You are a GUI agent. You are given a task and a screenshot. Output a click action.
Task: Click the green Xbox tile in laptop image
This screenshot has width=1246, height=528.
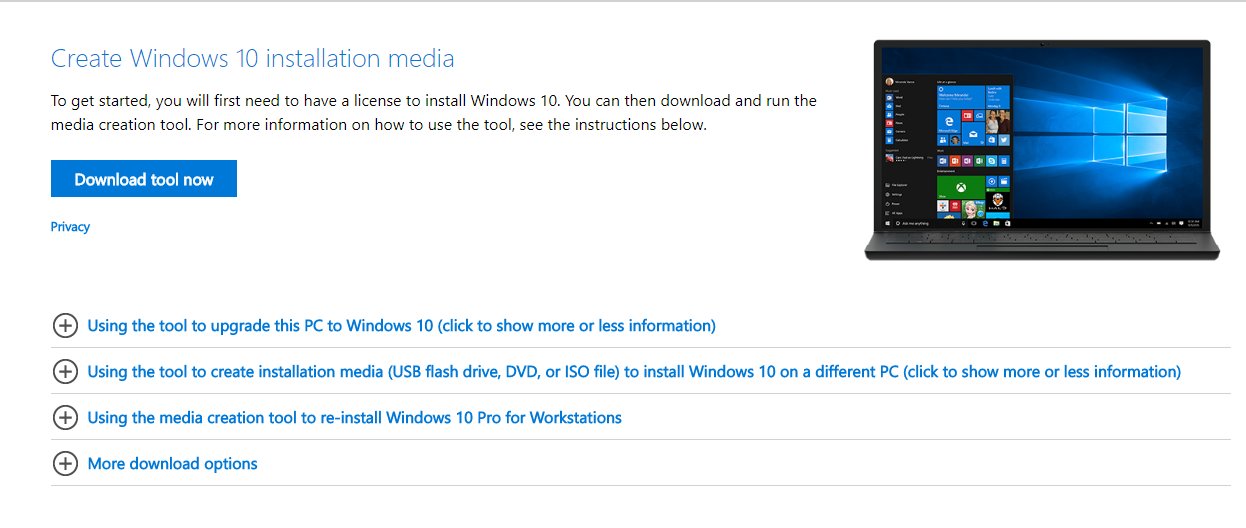[x=961, y=187]
